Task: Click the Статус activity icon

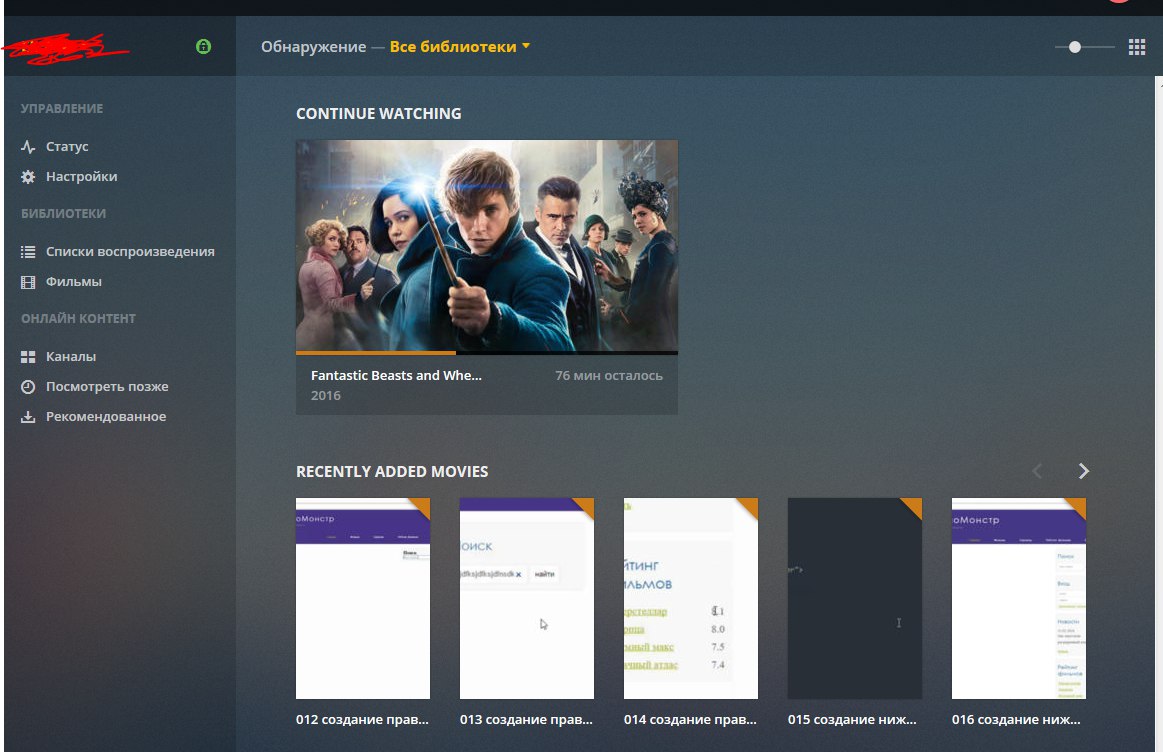Action: coord(28,147)
